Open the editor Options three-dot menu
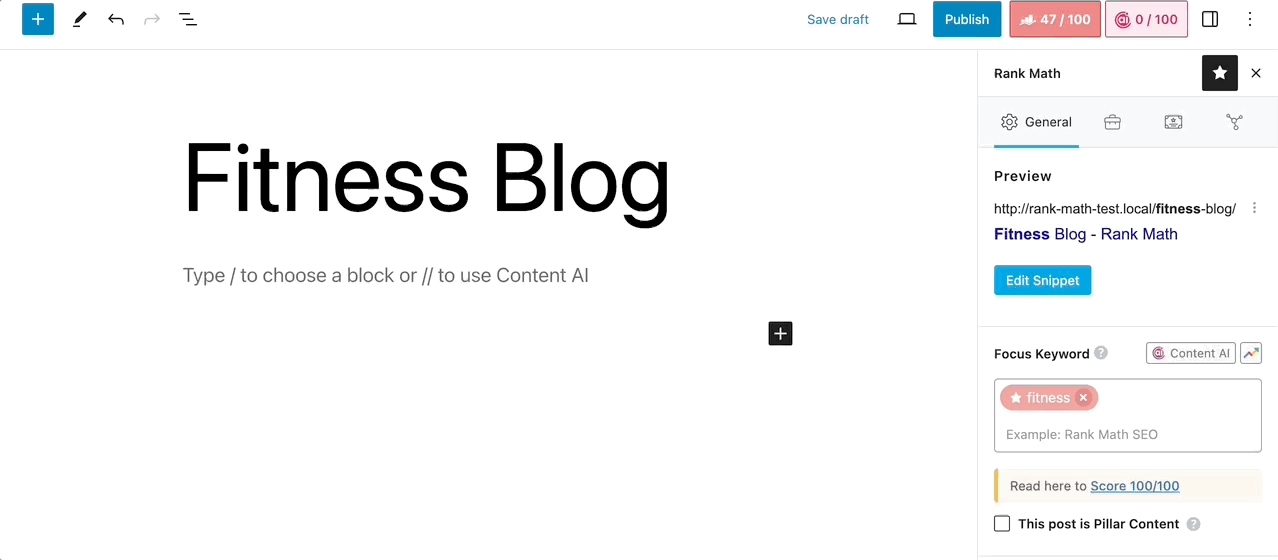 [x=1250, y=19]
